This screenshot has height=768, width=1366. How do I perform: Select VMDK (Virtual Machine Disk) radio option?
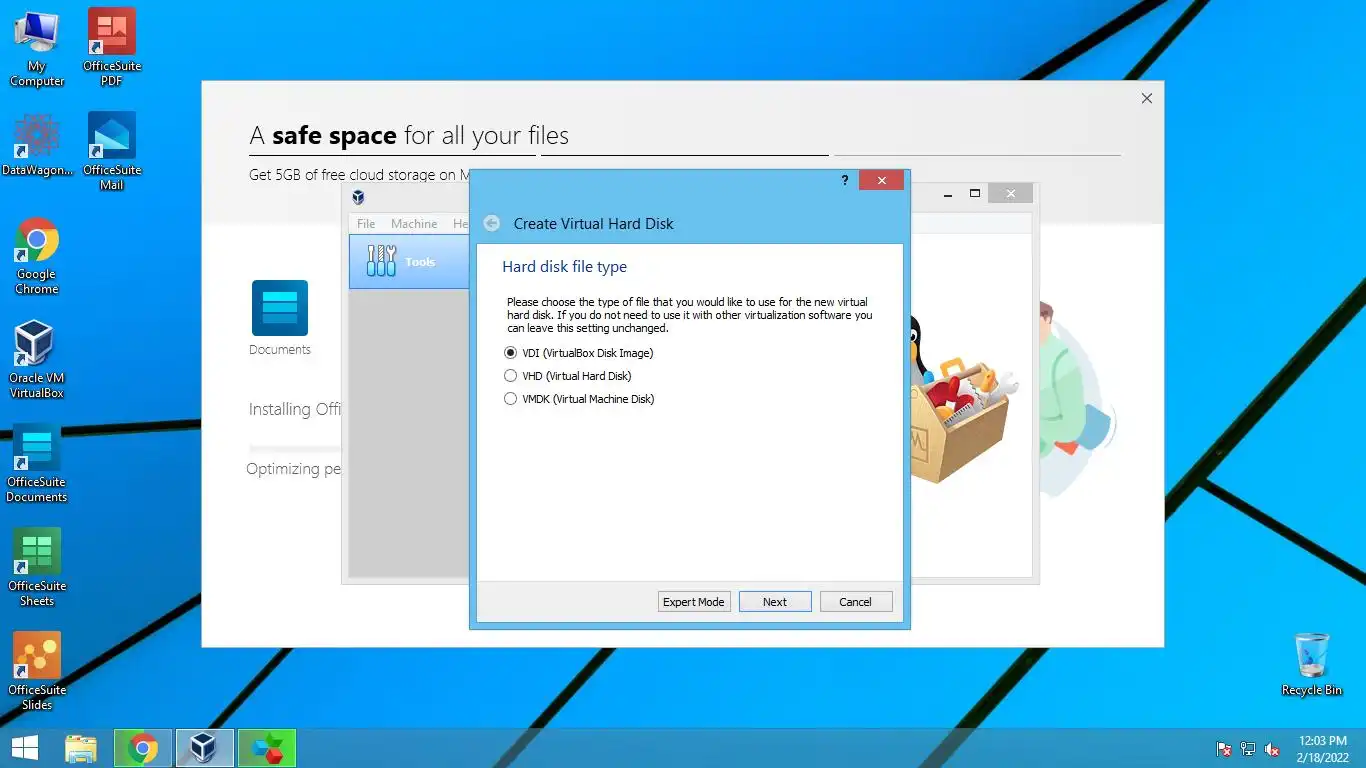(579, 399)
